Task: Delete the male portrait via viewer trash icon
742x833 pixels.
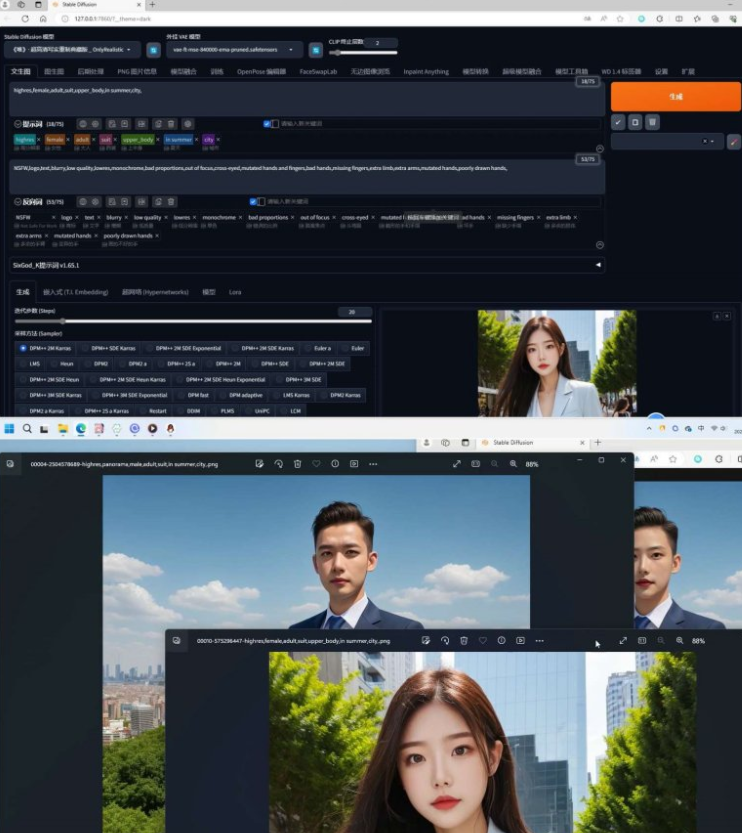Action: pyautogui.click(x=297, y=464)
